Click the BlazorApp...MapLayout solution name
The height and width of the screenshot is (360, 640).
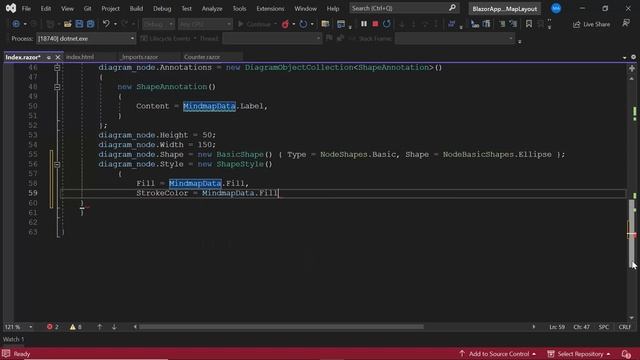(x=504, y=9)
